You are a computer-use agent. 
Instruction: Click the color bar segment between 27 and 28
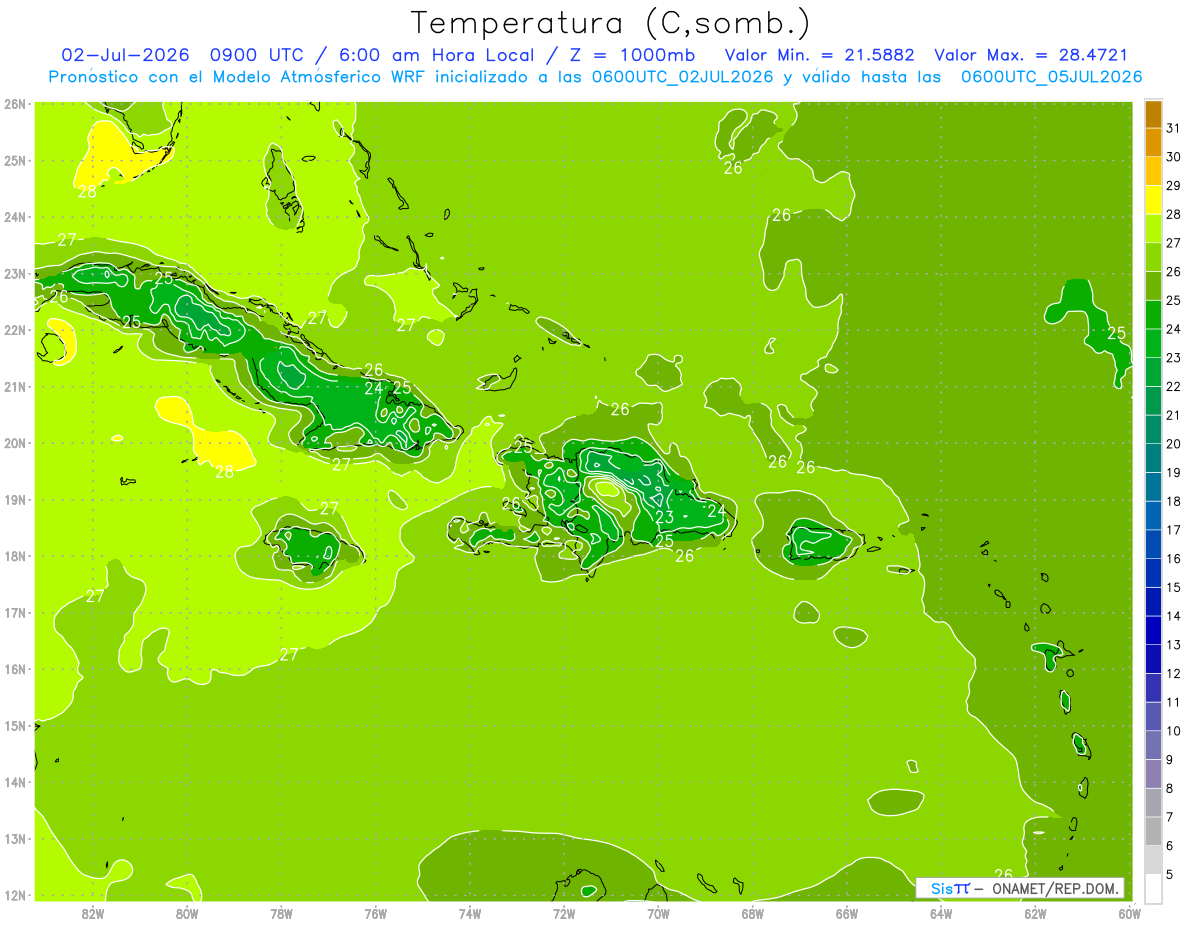[x=1153, y=228]
